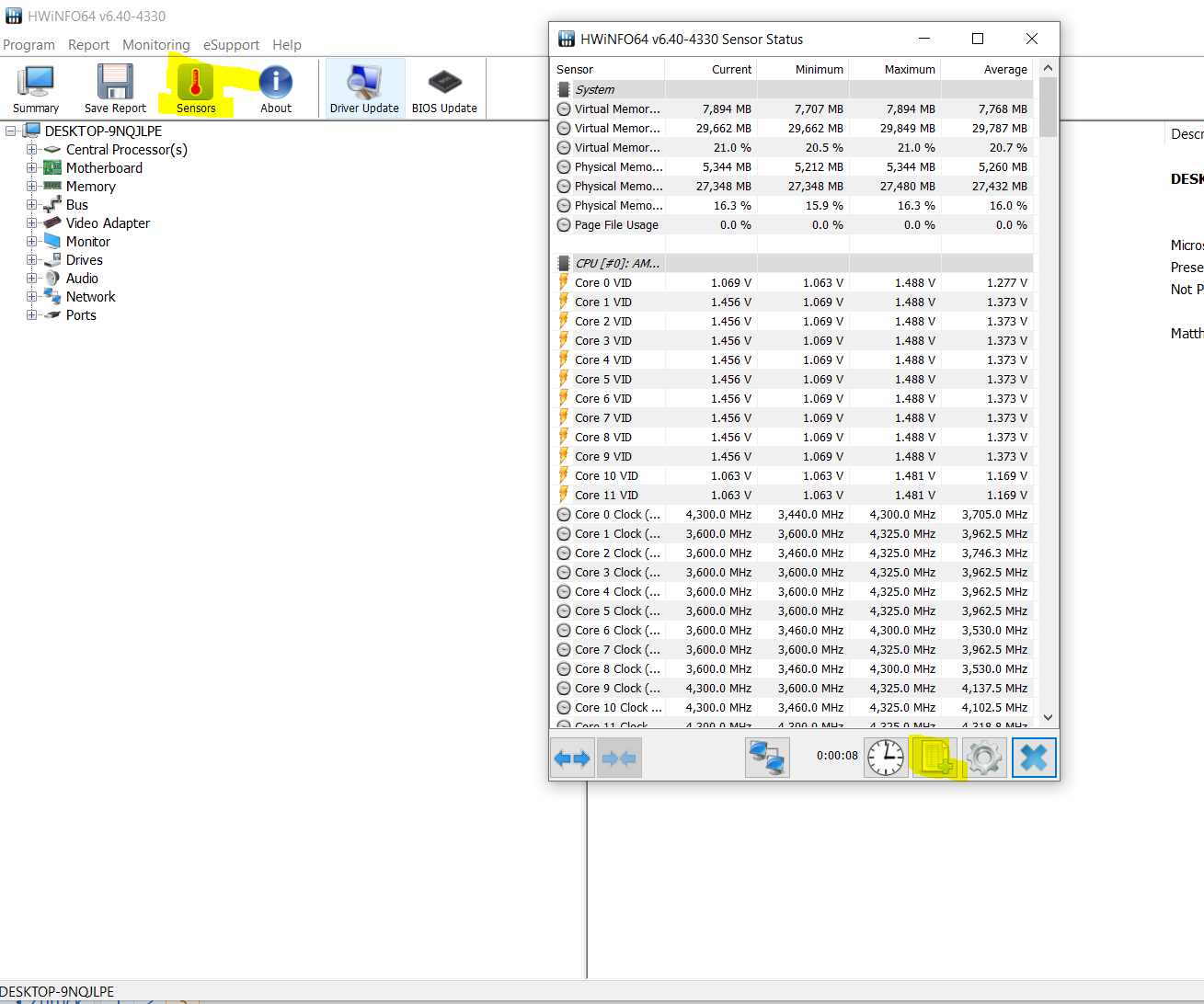Select the Core 10 VID row

point(792,475)
